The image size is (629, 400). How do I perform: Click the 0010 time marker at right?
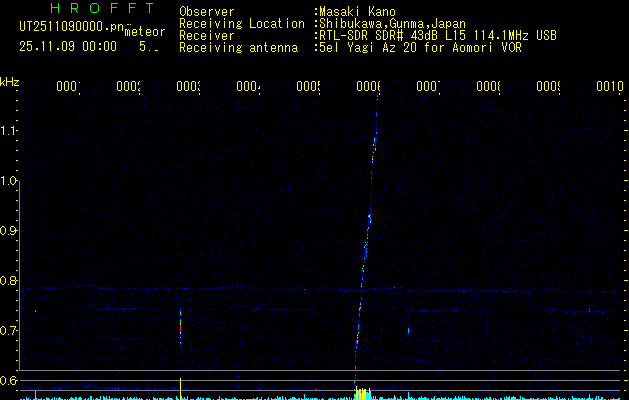(610, 87)
